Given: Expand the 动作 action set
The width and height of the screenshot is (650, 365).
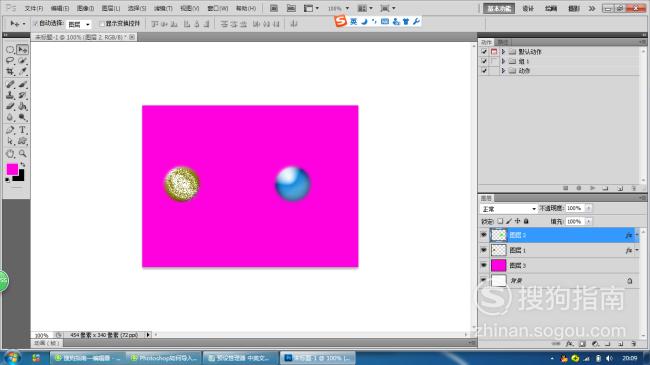Looking at the screenshot, I should pyautogui.click(x=503, y=71).
